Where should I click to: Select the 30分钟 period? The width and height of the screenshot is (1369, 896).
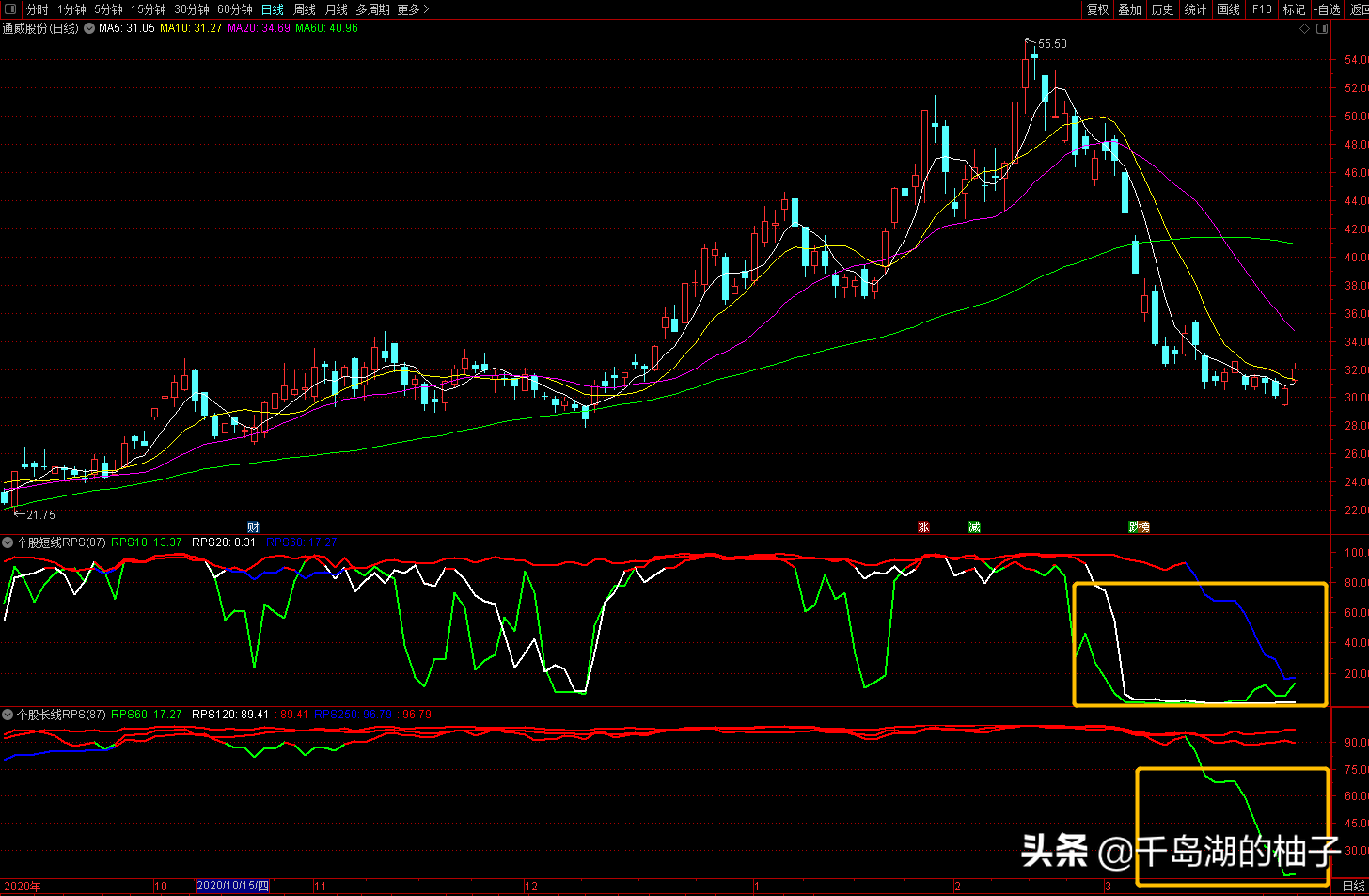tap(192, 9)
